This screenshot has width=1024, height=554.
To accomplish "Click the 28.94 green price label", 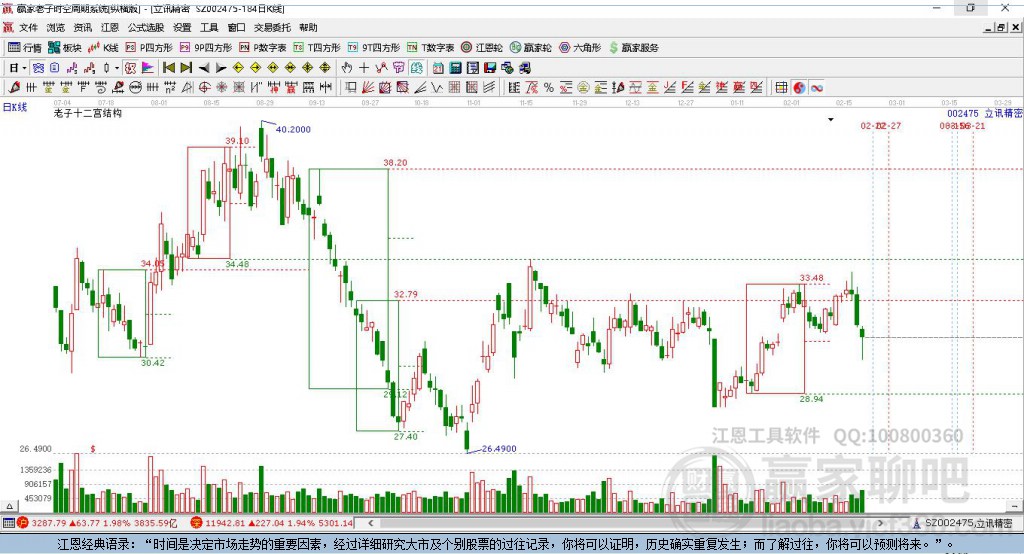I will (811, 399).
